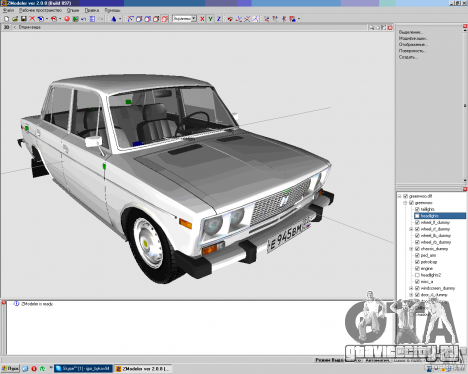Open the Модификация command group
This screenshot has height=374, width=468.
[413, 38]
